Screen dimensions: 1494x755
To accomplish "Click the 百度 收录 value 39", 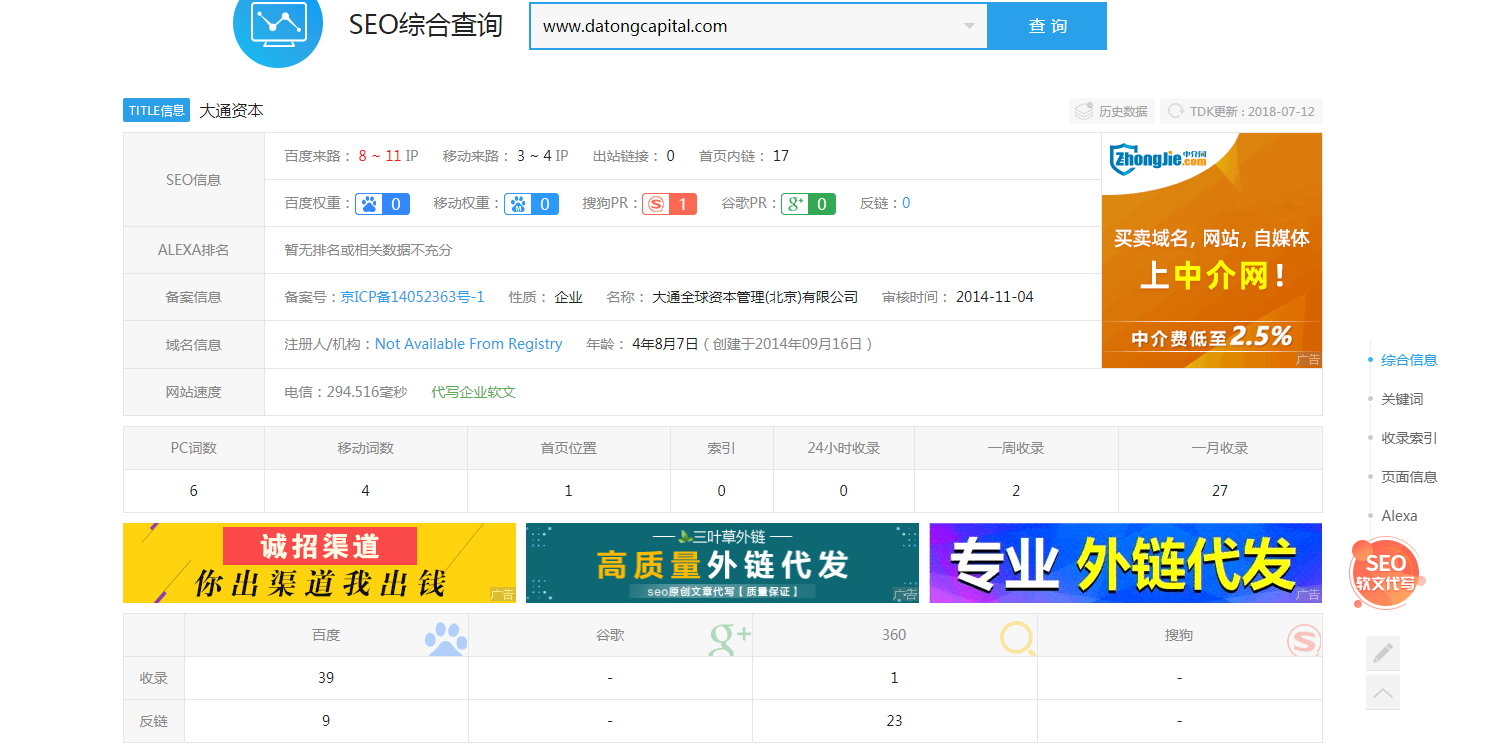I will (326, 678).
